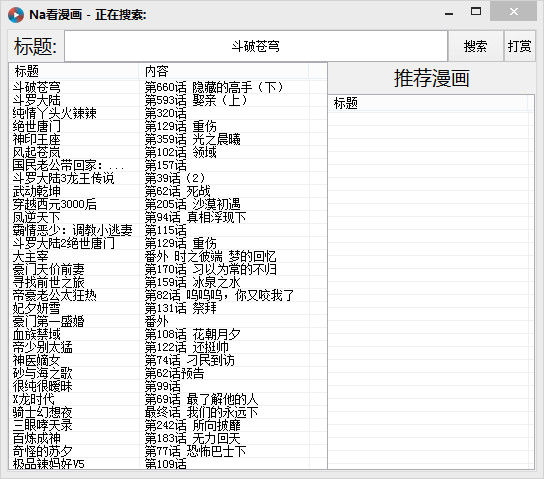Click the 打赏 reward button
This screenshot has width=544, height=479.
click(x=519, y=46)
